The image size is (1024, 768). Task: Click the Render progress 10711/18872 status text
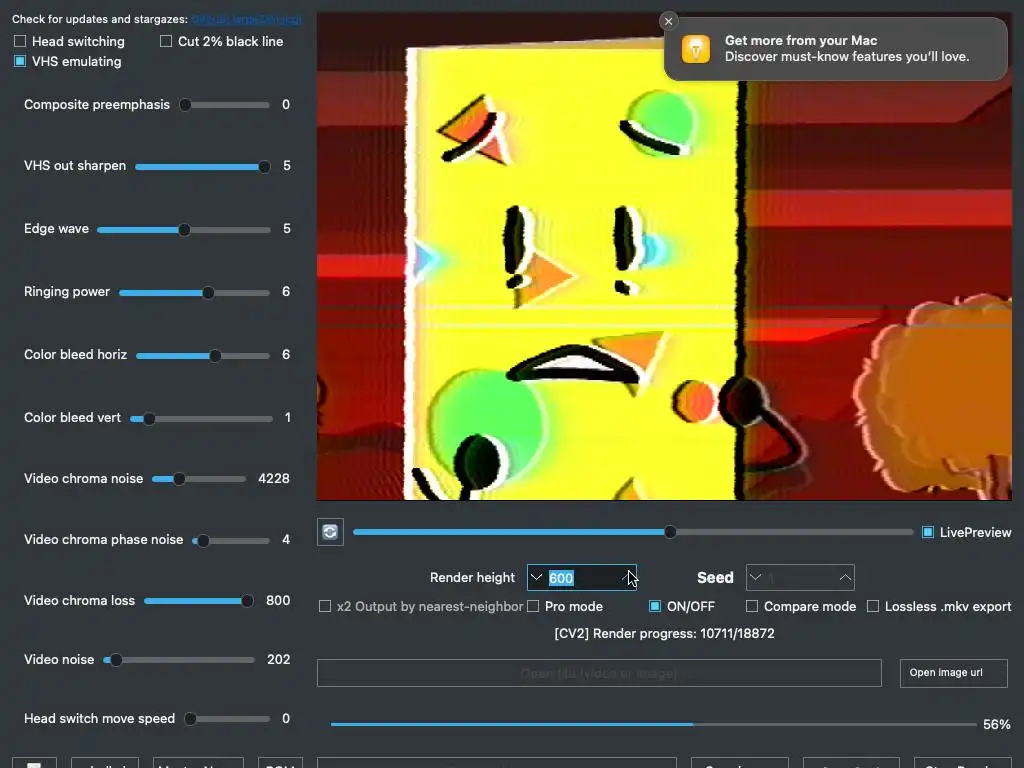click(x=664, y=633)
